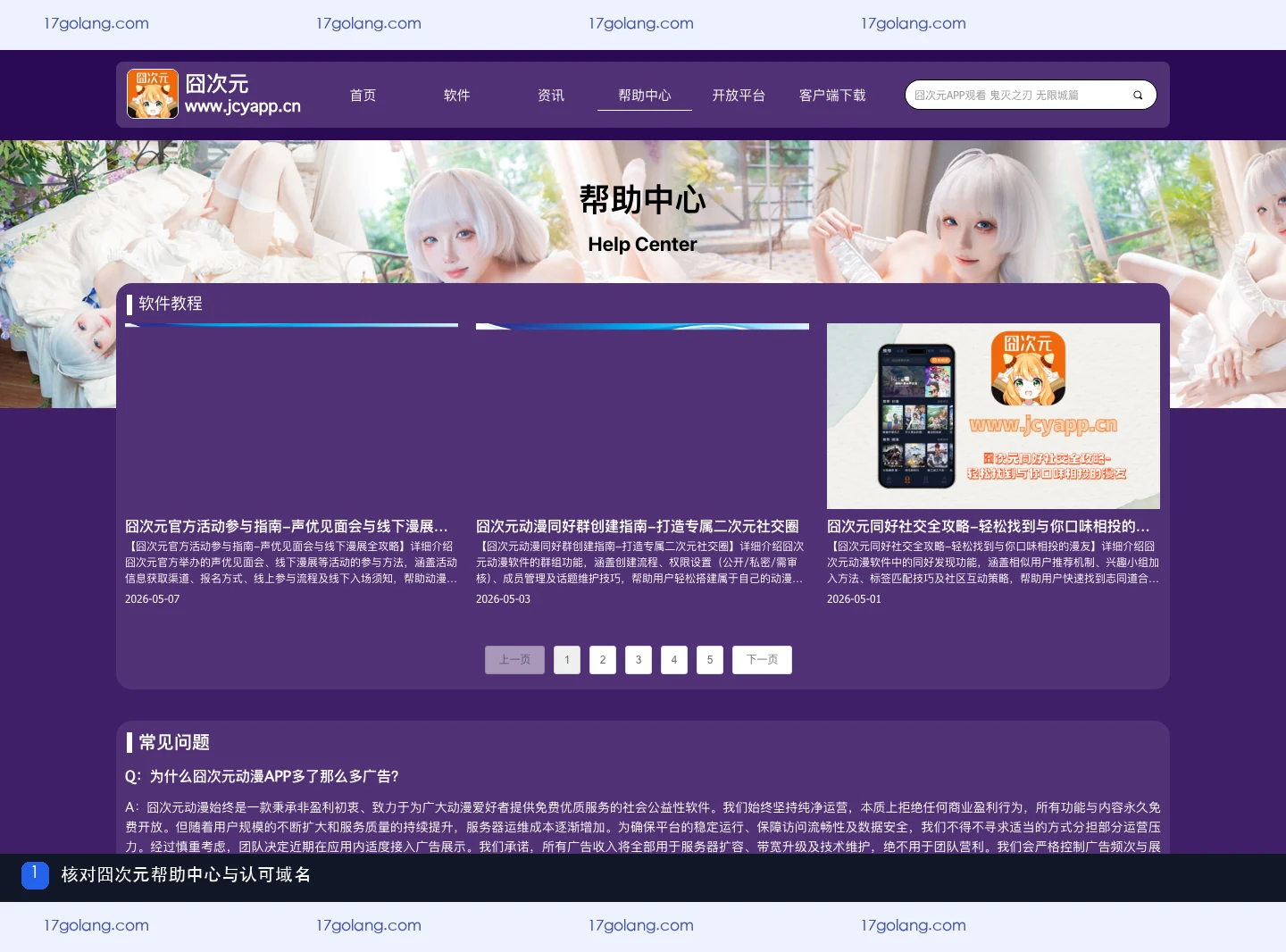Click the Help Center banner subtitle
This screenshot has width=1286, height=952.
642,245
